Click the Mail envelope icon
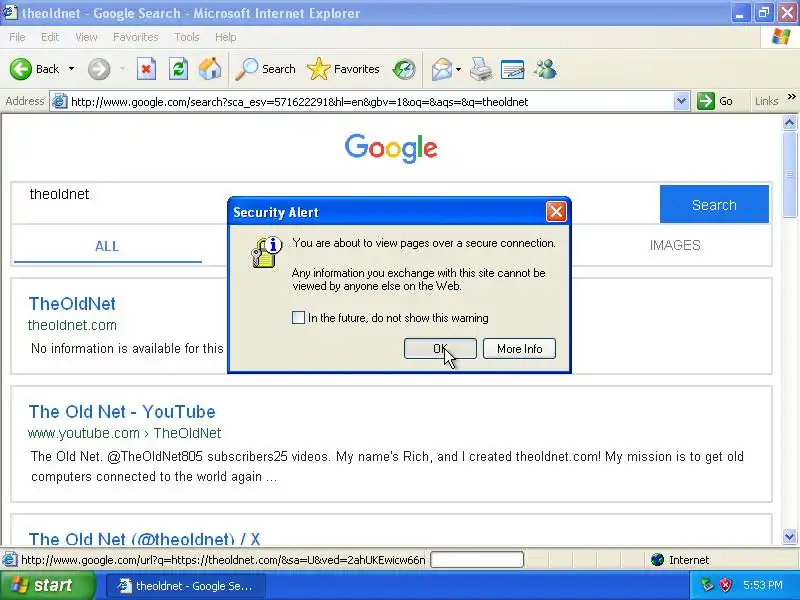The image size is (800, 600). pyautogui.click(x=442, y=69)
